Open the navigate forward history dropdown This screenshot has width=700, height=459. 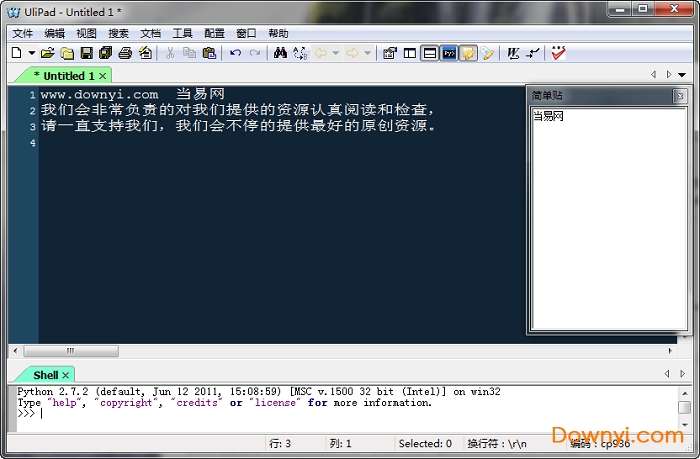pyautogui.click(x=367, y=53)
